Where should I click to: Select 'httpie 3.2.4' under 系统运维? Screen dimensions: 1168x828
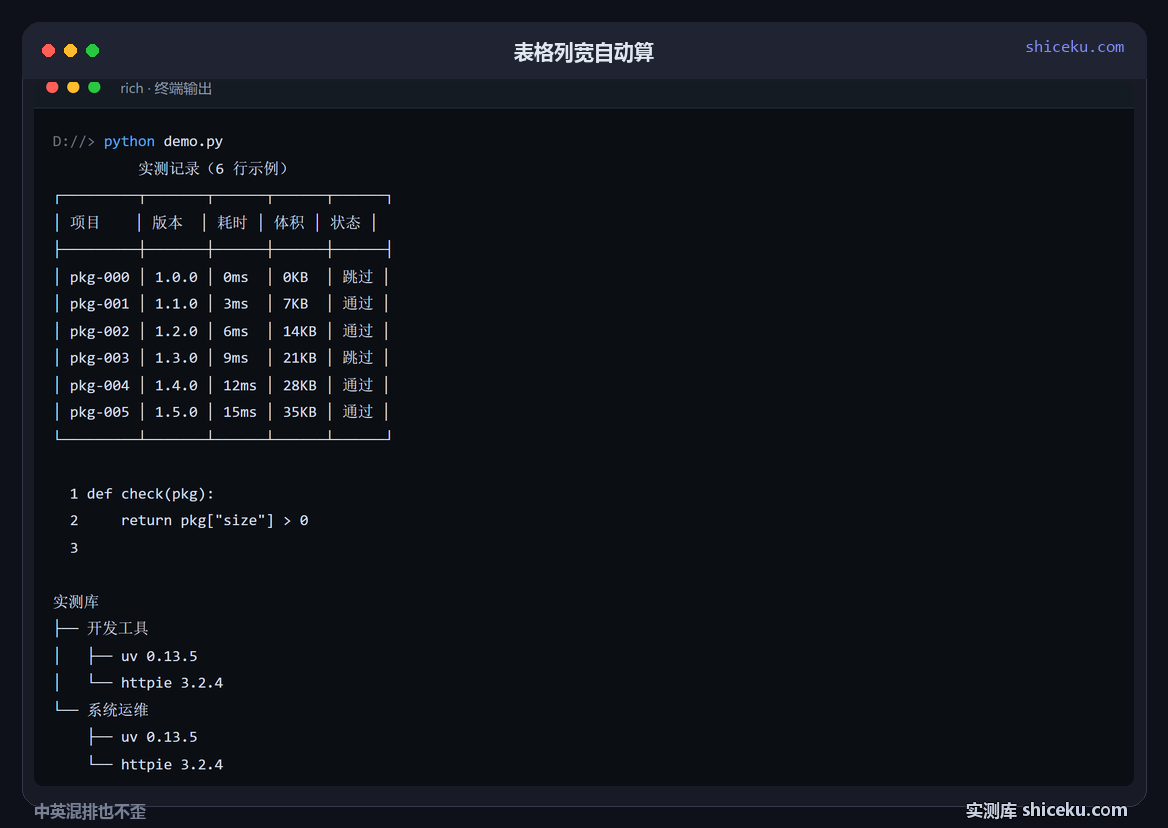(172, 765)
